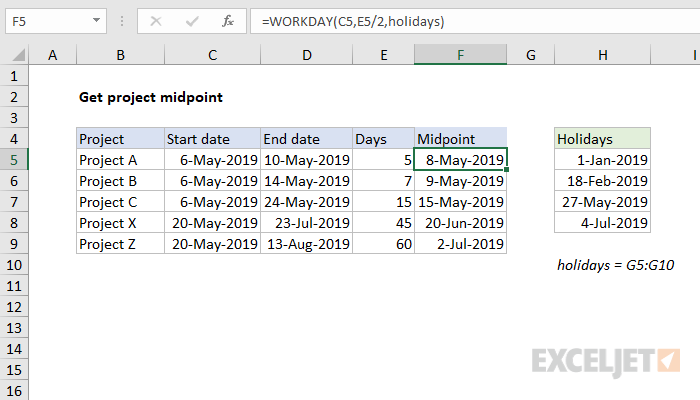
Task: Select column G header
Action: 530,55
